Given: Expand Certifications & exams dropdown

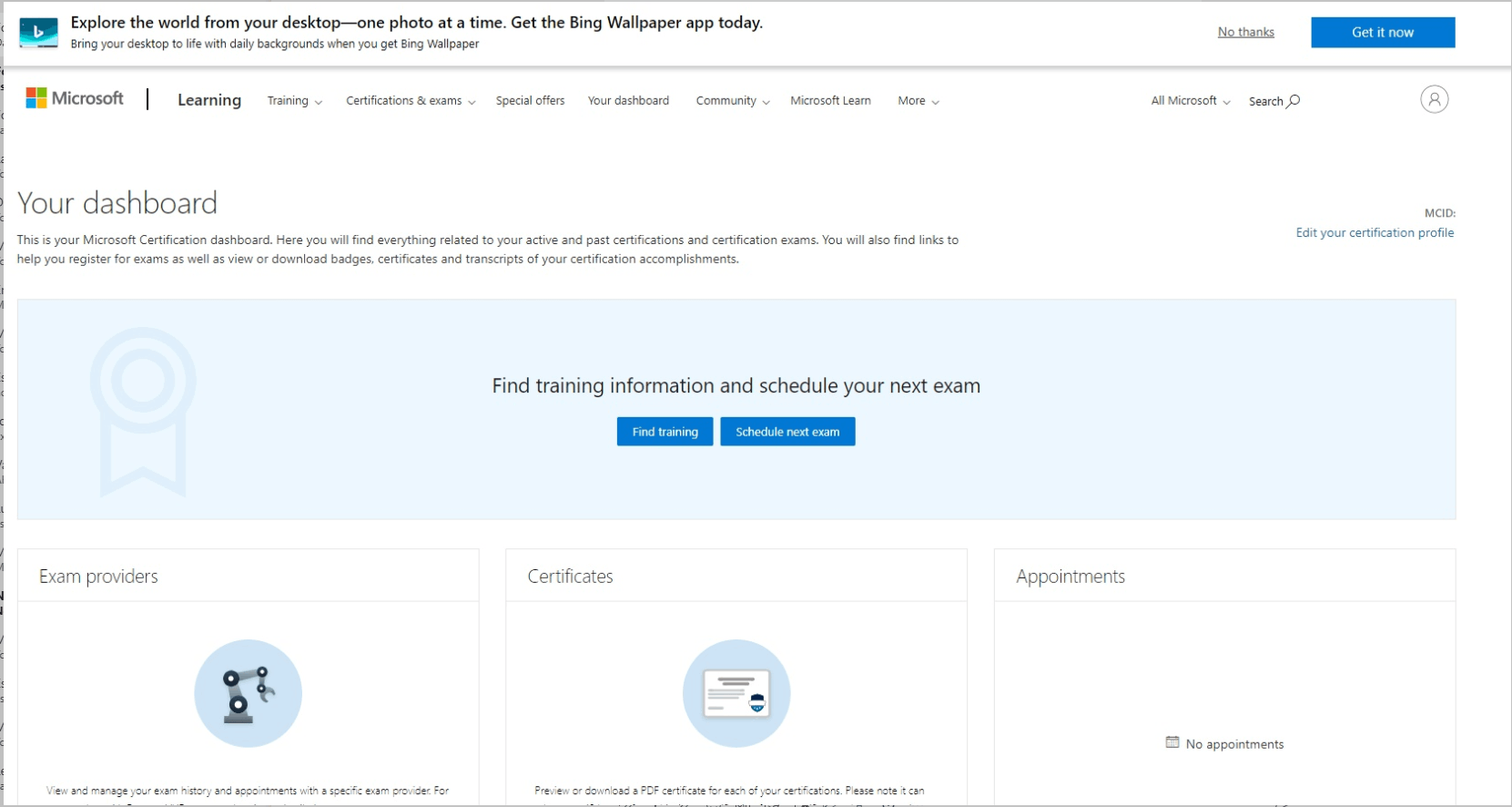Looking at the screenshot, I should 411,101.
